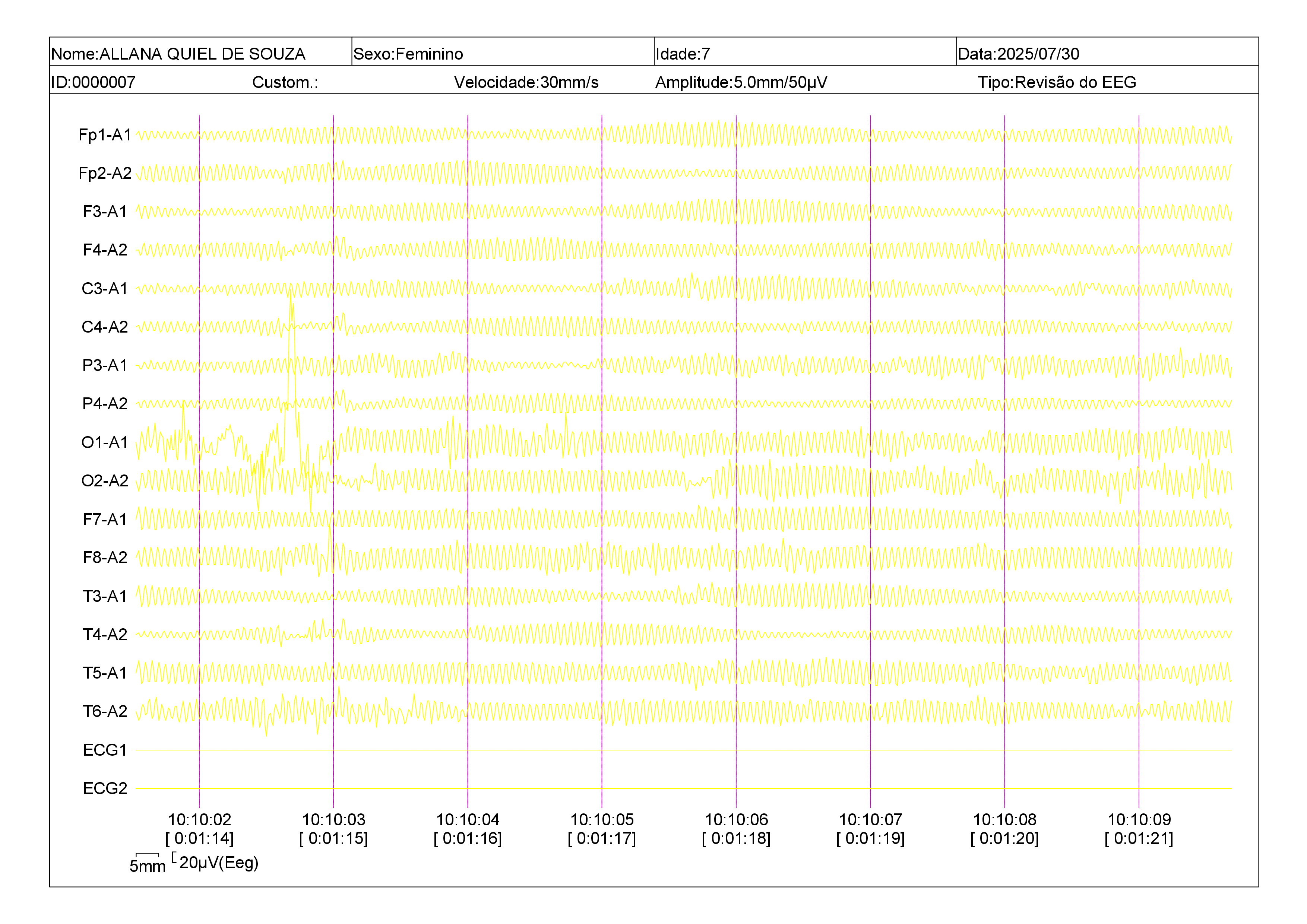Select the F4-A2 channel label

(105, 250)
